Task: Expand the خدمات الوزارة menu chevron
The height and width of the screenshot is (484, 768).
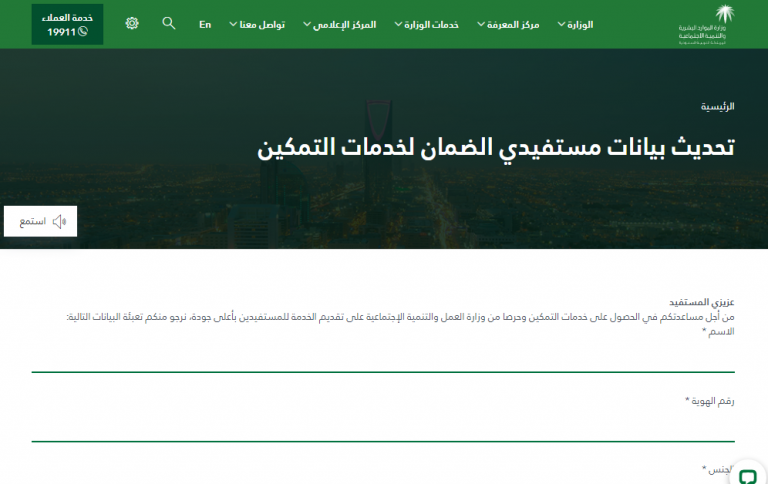Action: click(x=398, y=24)
